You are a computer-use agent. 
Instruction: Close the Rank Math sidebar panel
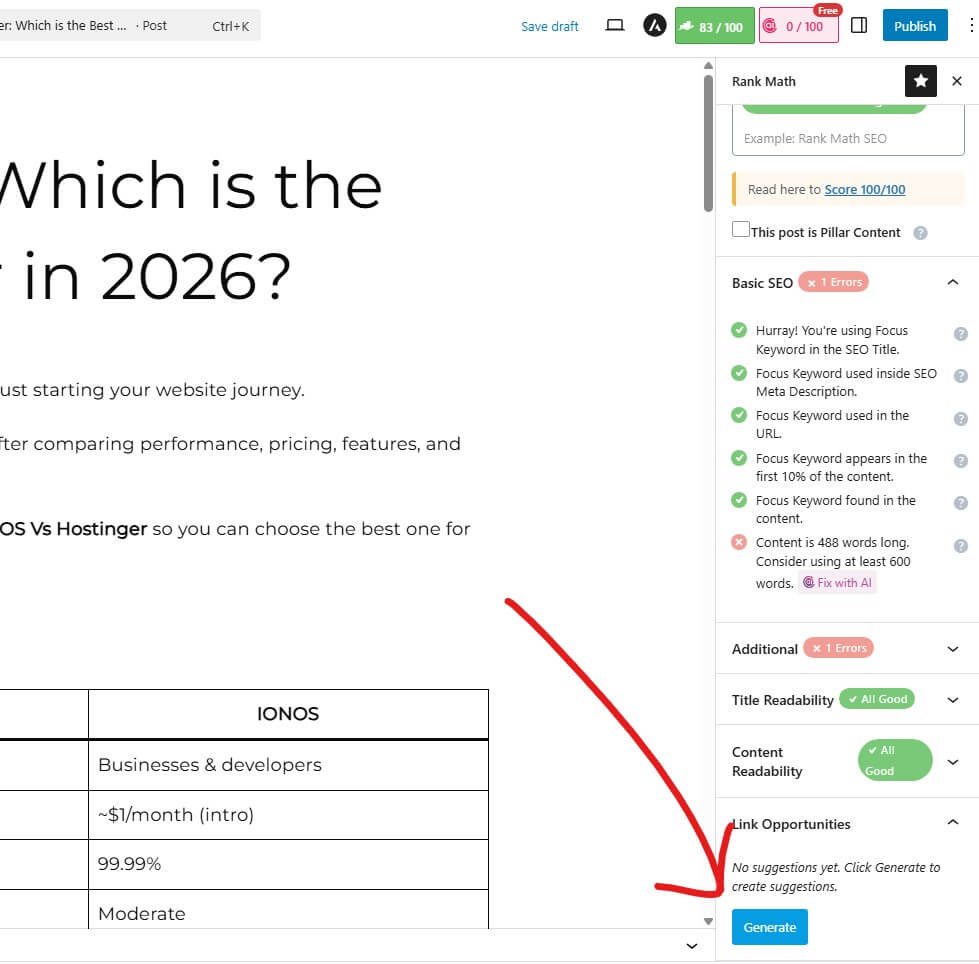957,81
